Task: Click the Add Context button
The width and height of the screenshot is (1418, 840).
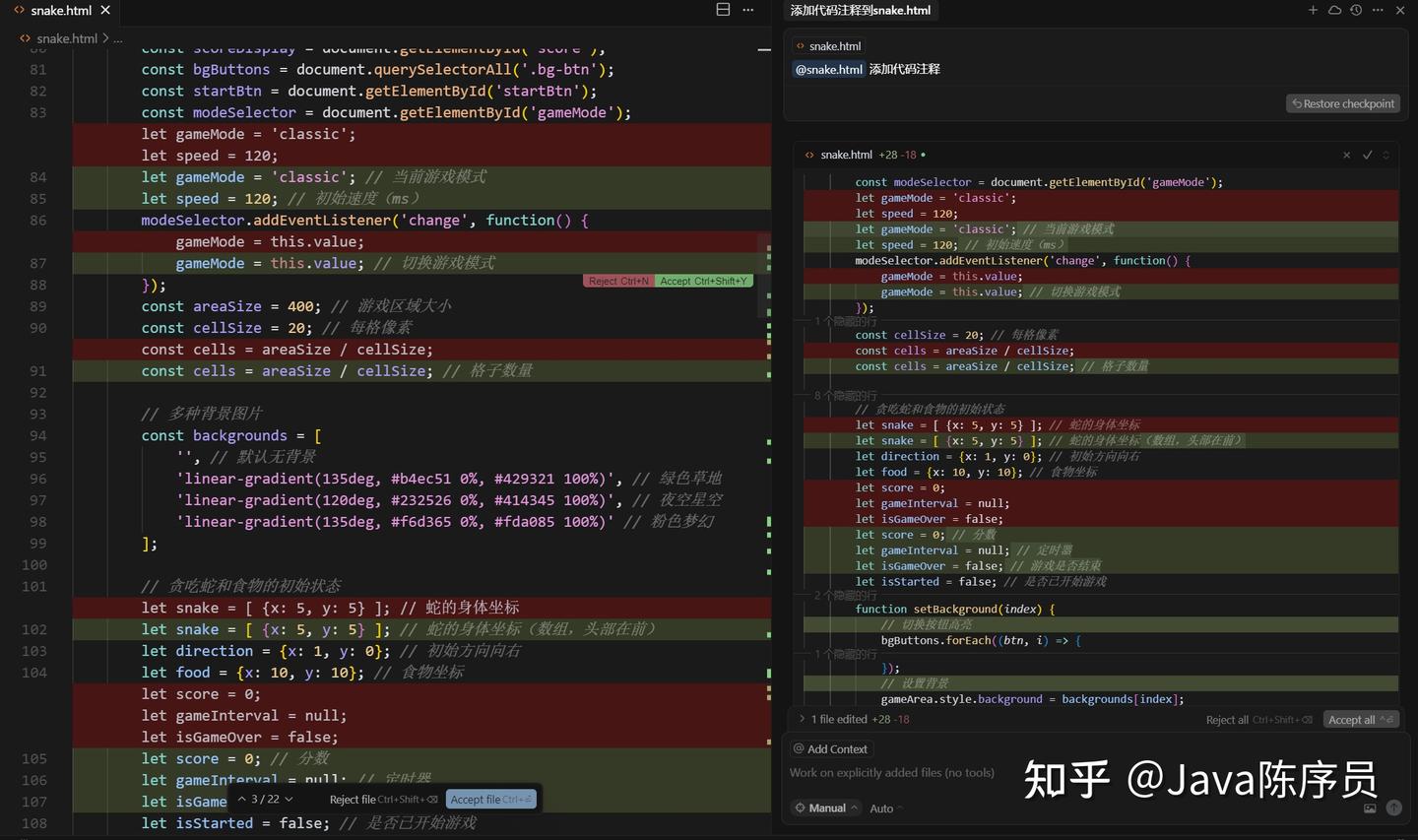Action: tap(830, 749)
